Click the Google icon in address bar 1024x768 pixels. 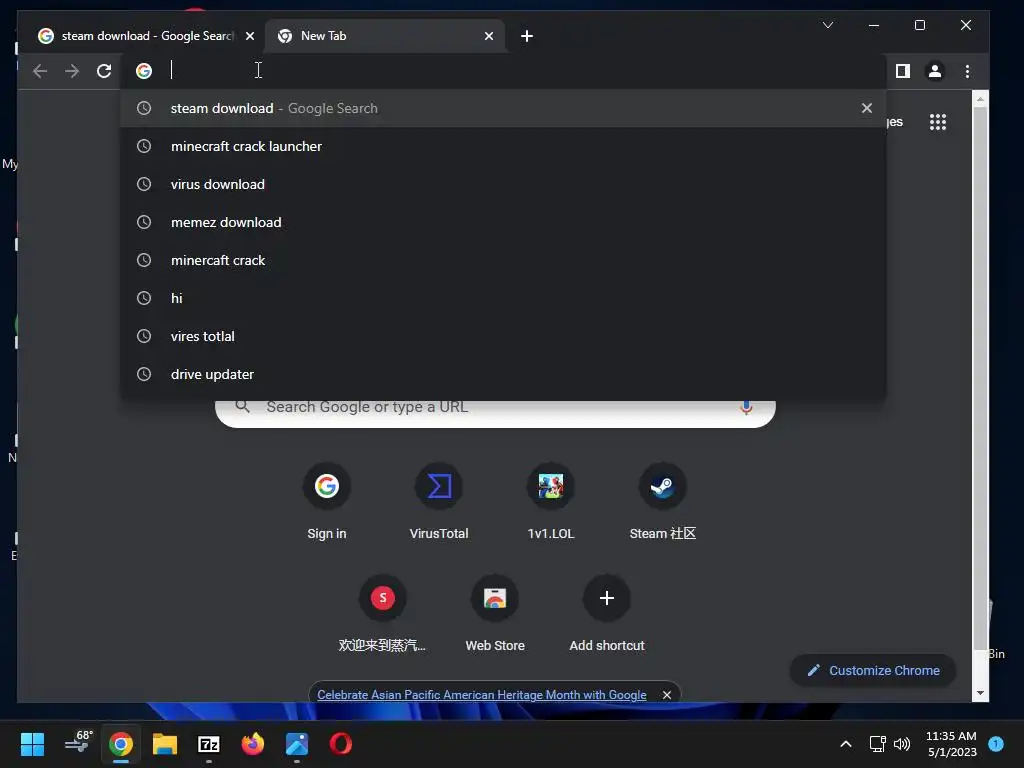pyautogui.click(x=144, y=71)
